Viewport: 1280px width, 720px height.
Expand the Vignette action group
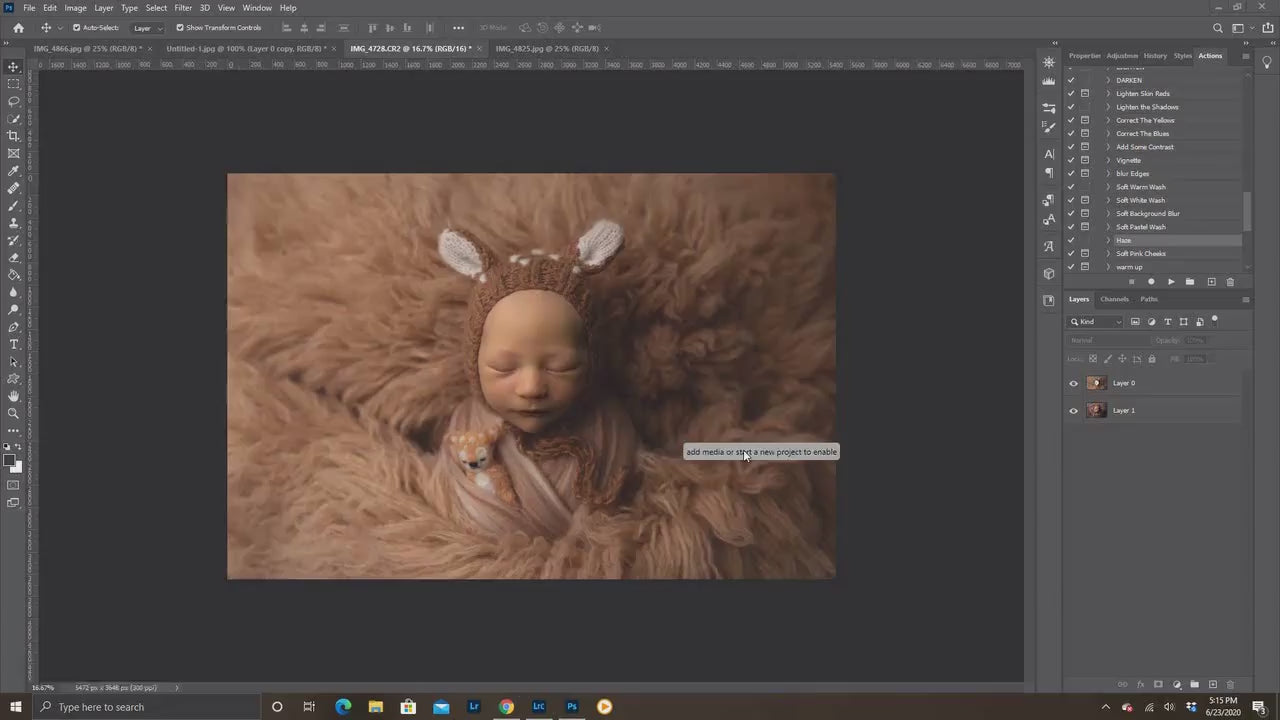coord(1108,160)
